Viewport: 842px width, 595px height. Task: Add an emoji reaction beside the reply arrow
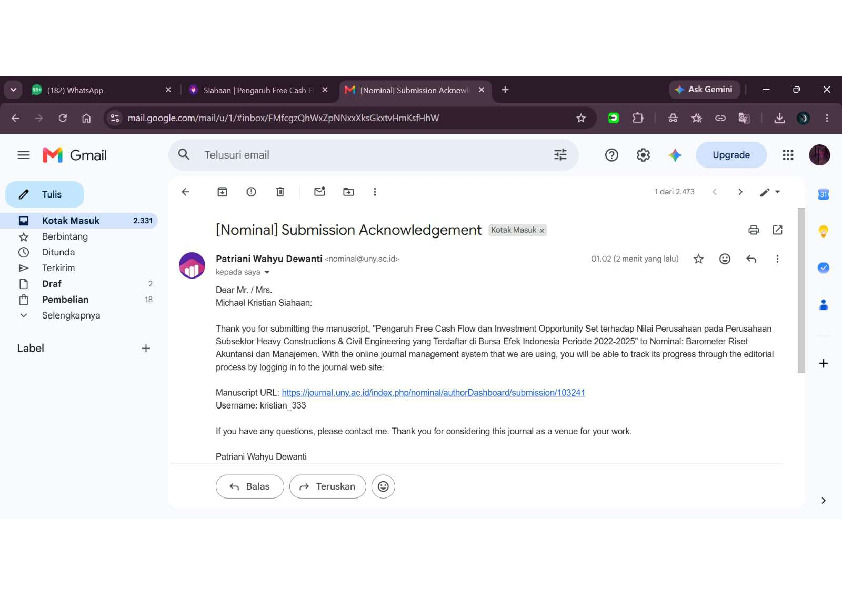coord(724,259)
